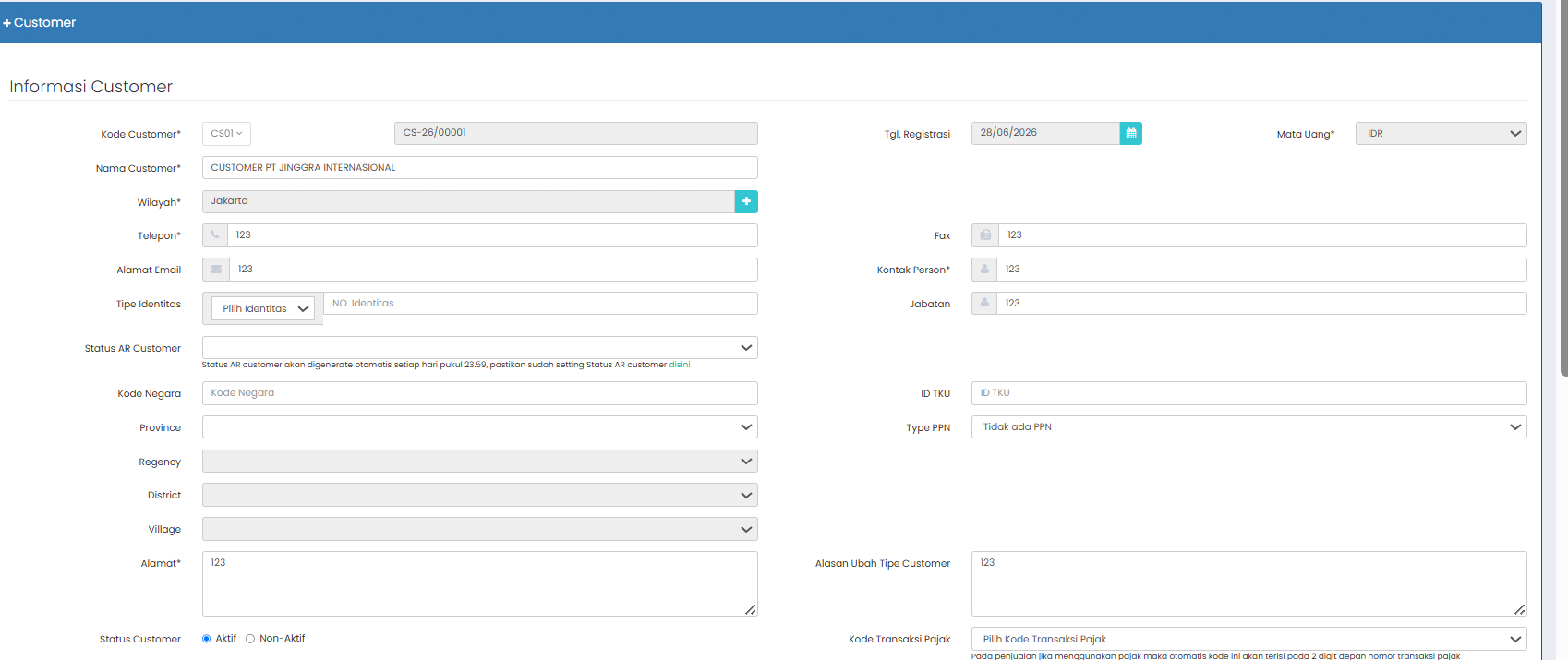Screen dimensions: 1568x660
Task: Click the 'Kode Transaksi Pajak' label
Action: coord(899,639)
